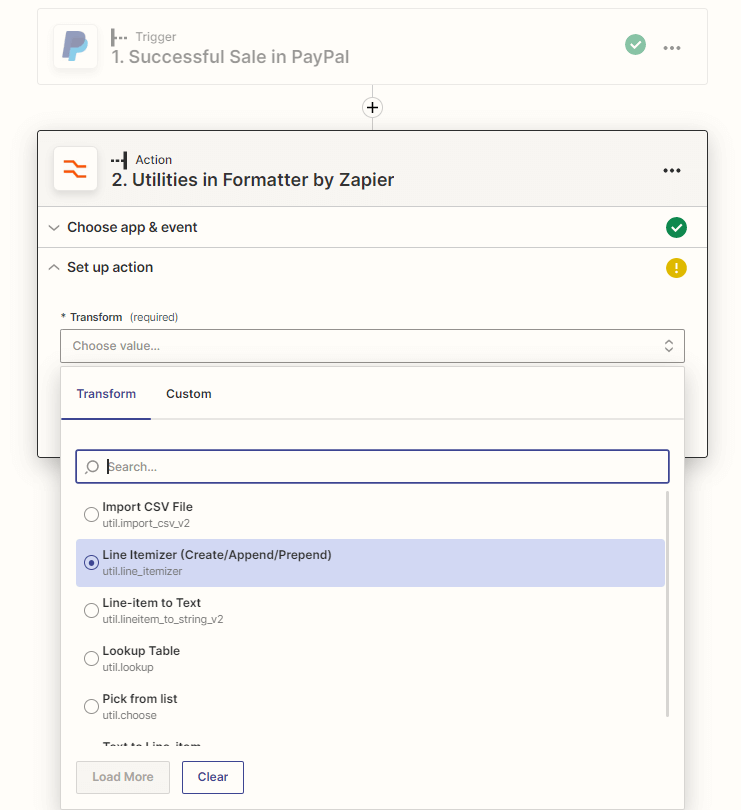
Task: Click the PayPal app icon
Action: [75, 46]
